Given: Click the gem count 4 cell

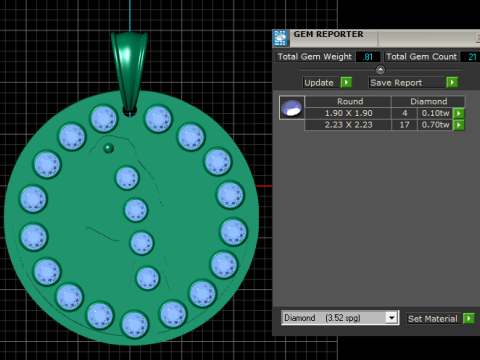Looking at the screenshot, I should [404, 113].
